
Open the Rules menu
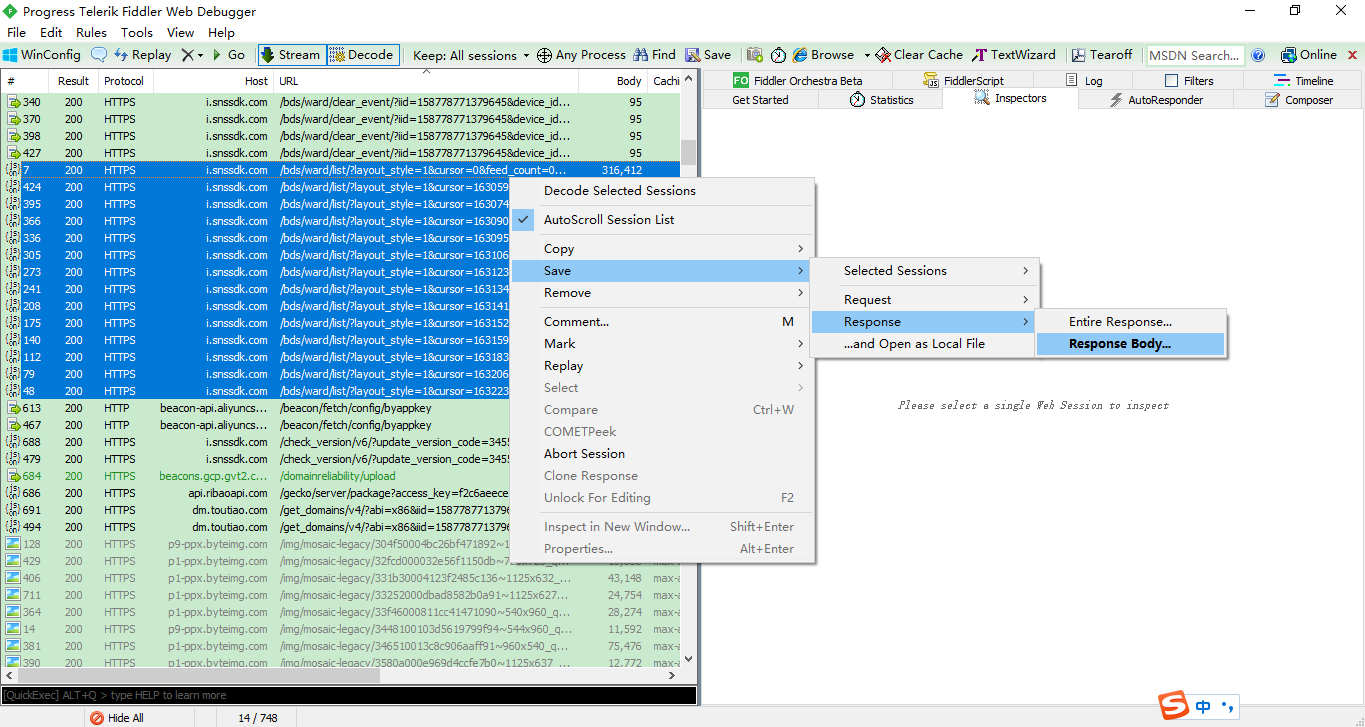tap(91, 33)
